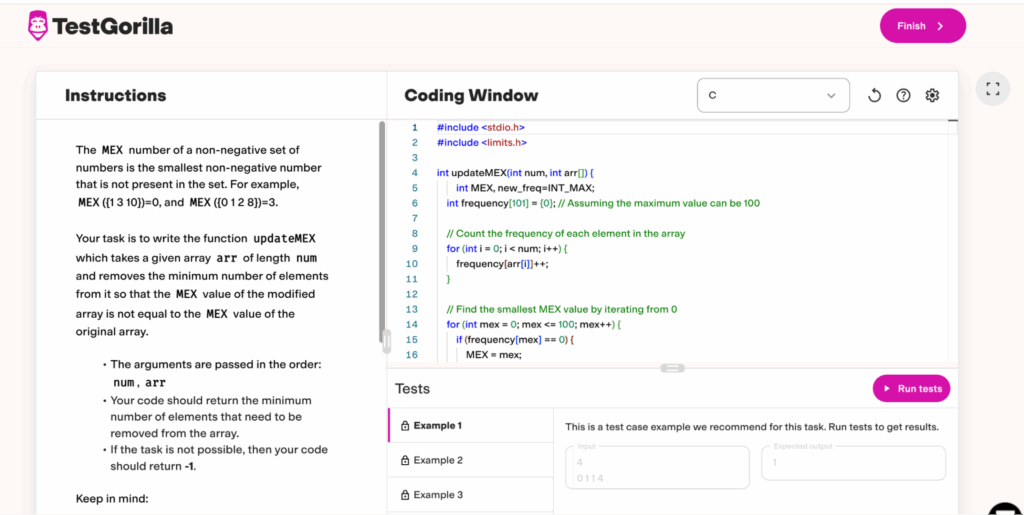Open help via question mark icon
Screen dimensions: 1024x515
coord(903,95)
